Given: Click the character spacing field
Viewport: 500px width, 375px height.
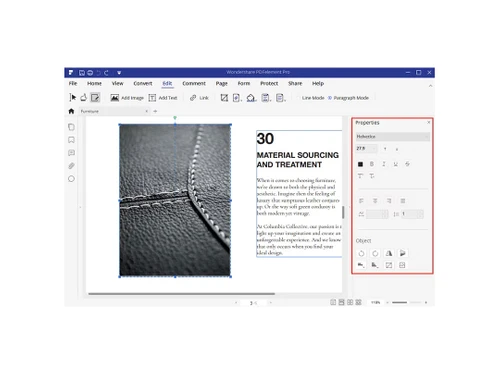Looking at the screenshot, I should [x=377, y=214].
